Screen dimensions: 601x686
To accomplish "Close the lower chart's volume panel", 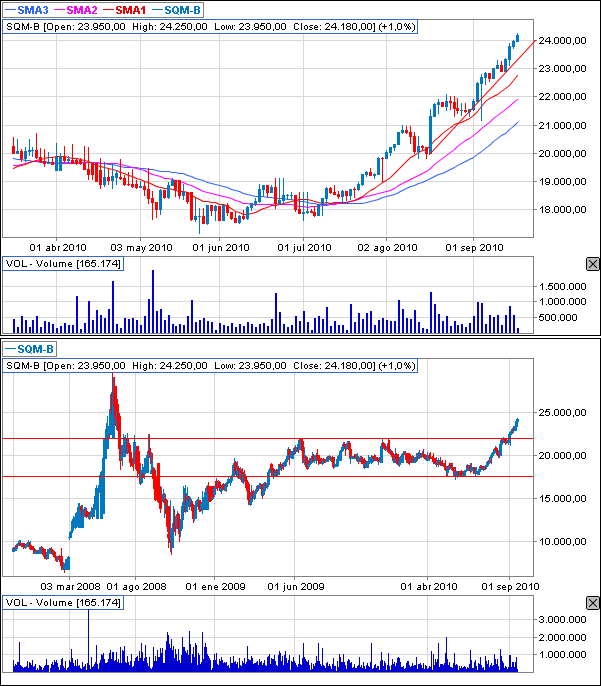I will 593,603.
